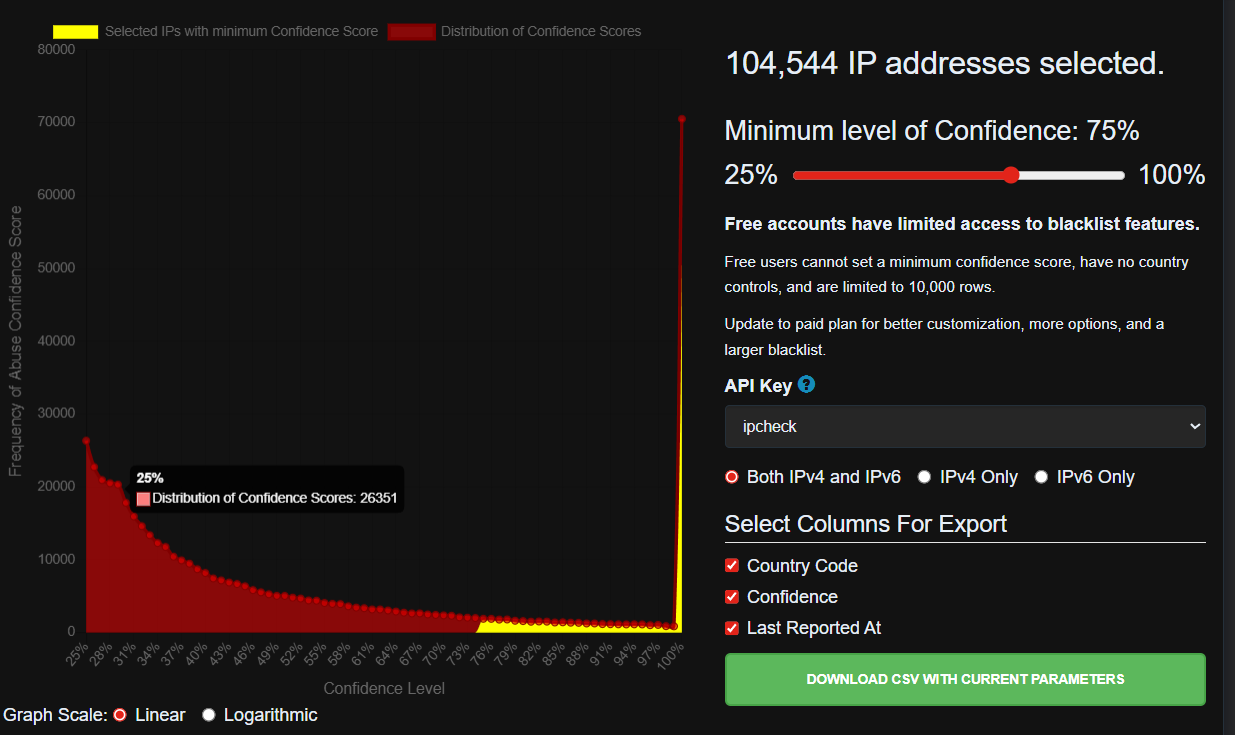Click the first data point at 25% confidence
Viewport: 1235px width, 735px height.
pyautogui.click(x=86, y=440)
